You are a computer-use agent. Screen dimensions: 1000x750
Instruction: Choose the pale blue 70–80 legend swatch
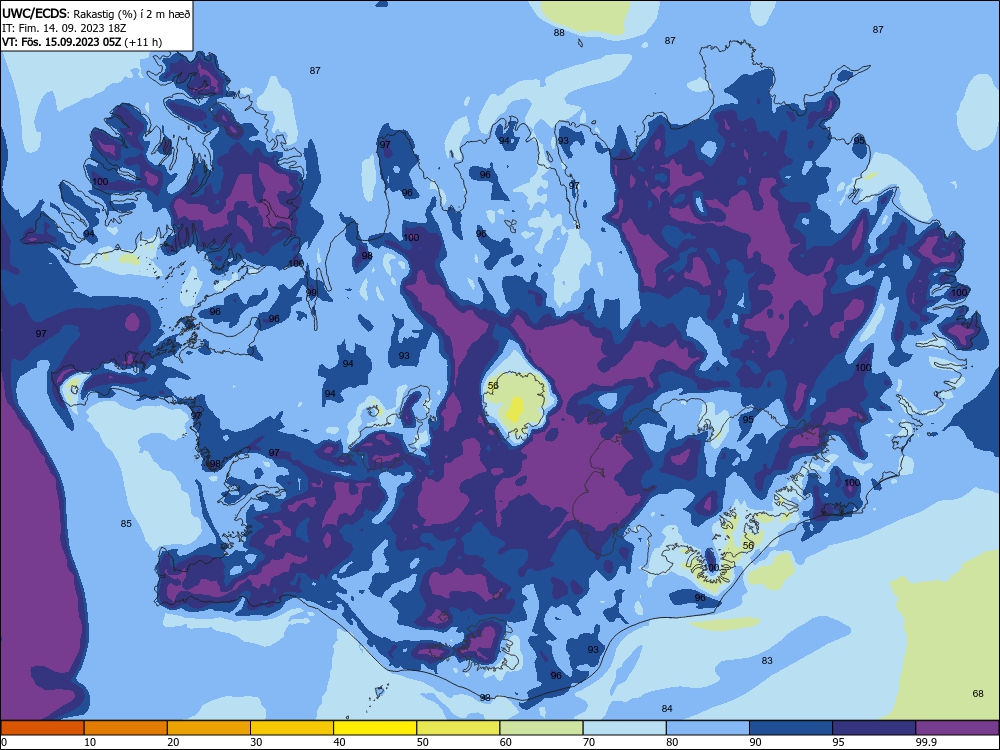(624, 728)
